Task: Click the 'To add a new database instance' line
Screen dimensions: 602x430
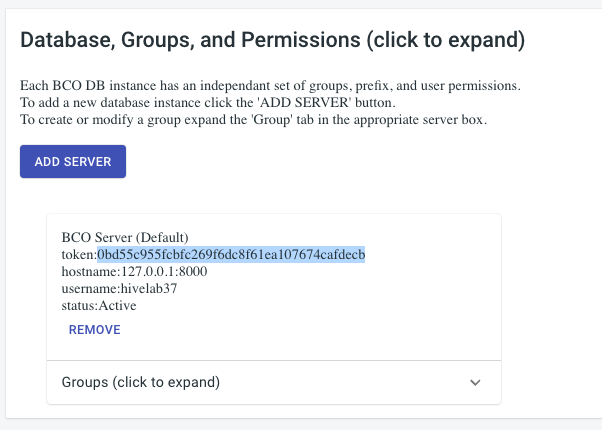Action: (208, 103)
